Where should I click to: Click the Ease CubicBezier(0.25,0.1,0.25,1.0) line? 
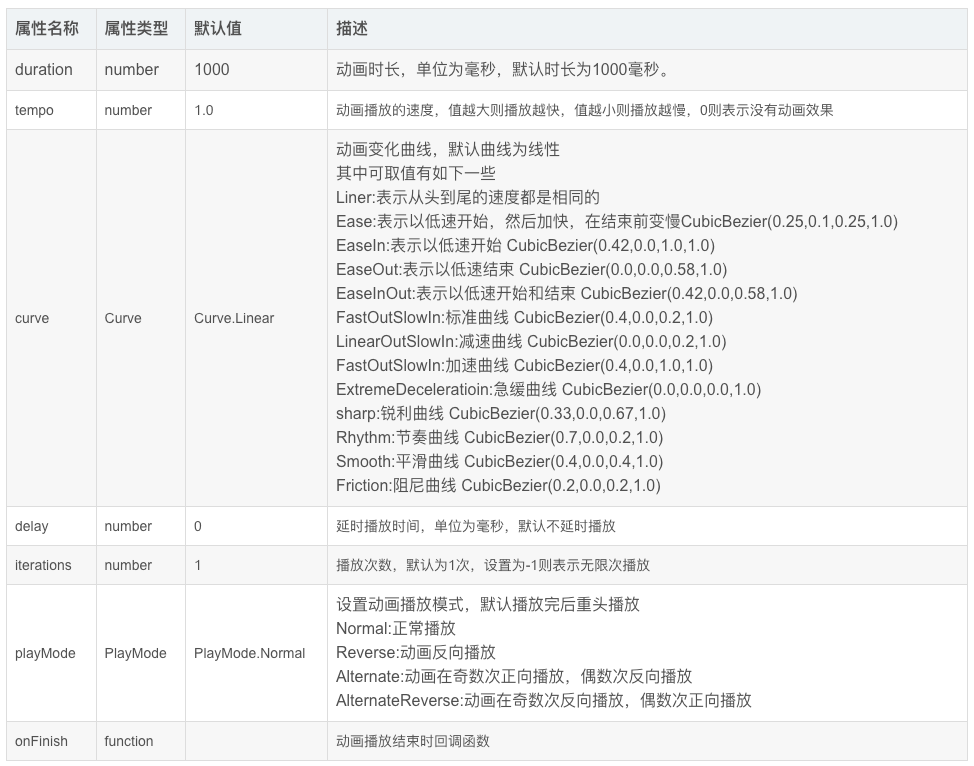pyautogui.click(x=617, y=221)
